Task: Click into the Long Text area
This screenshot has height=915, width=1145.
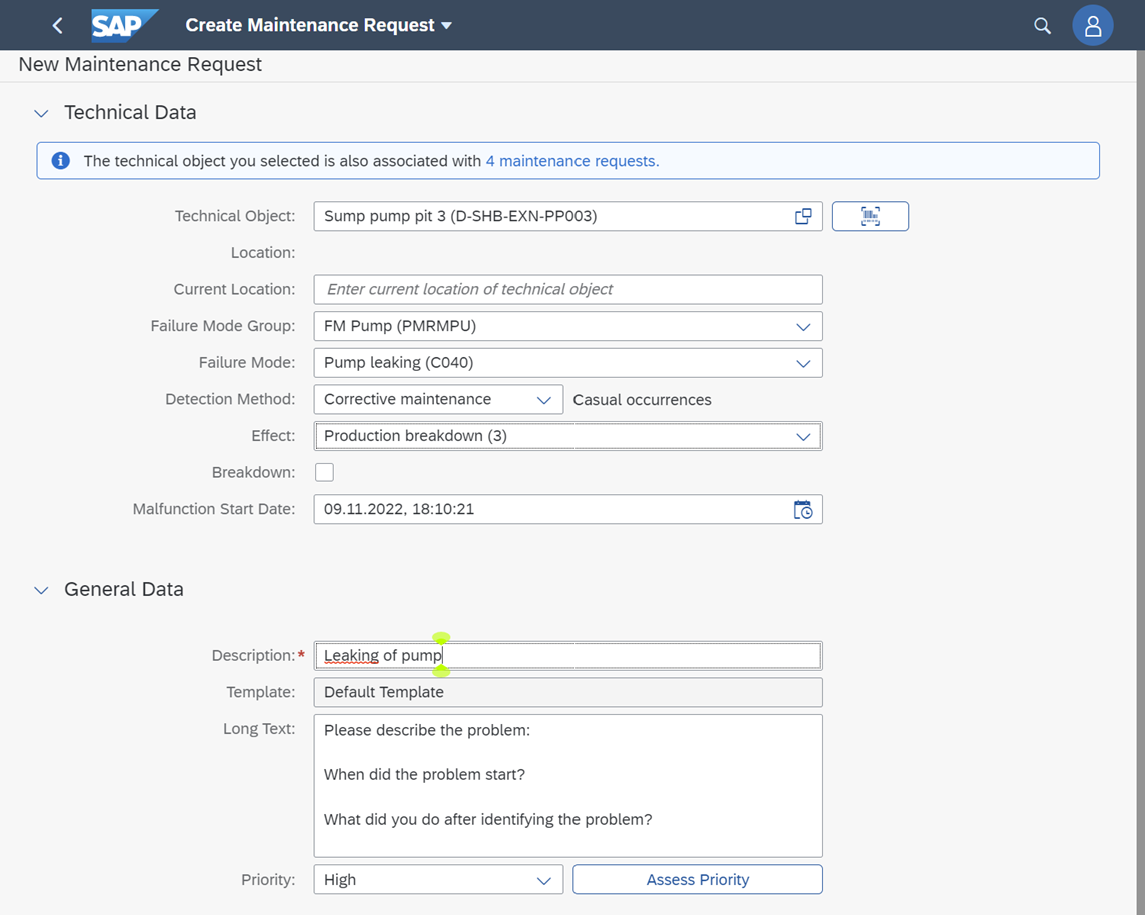Action: point(568,786)
